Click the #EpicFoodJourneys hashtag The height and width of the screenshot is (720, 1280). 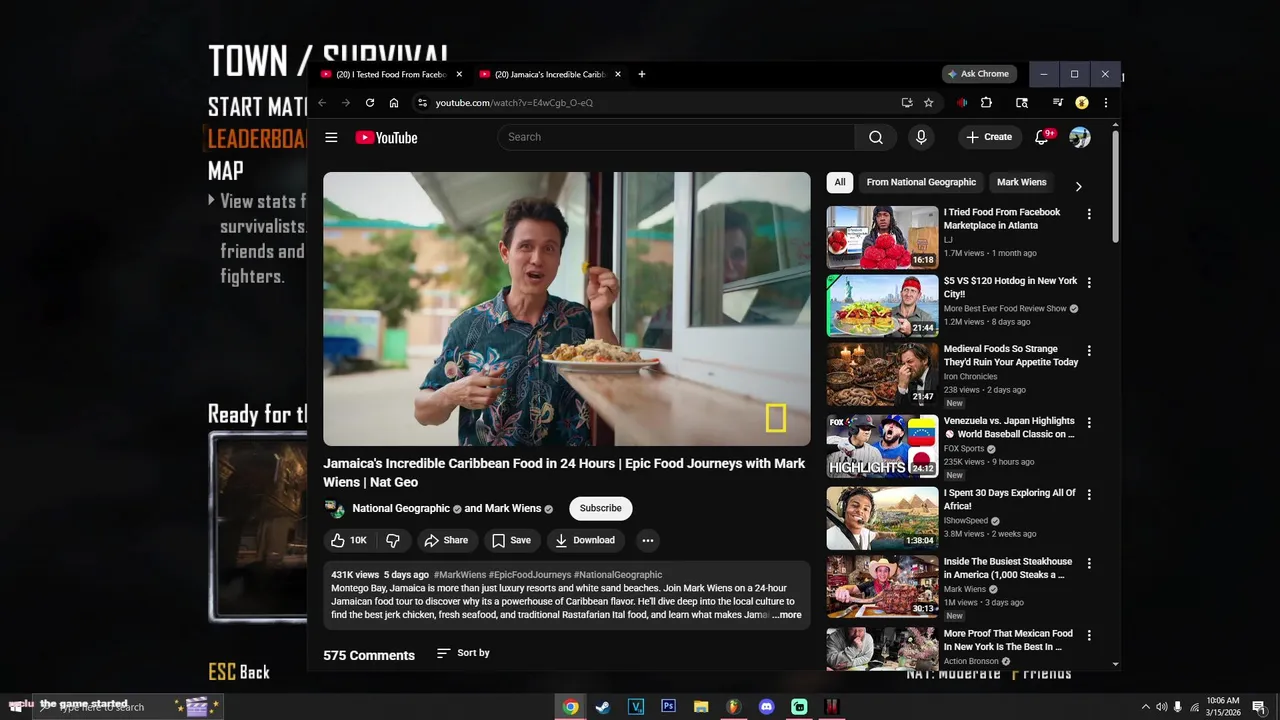click(530, 575)
